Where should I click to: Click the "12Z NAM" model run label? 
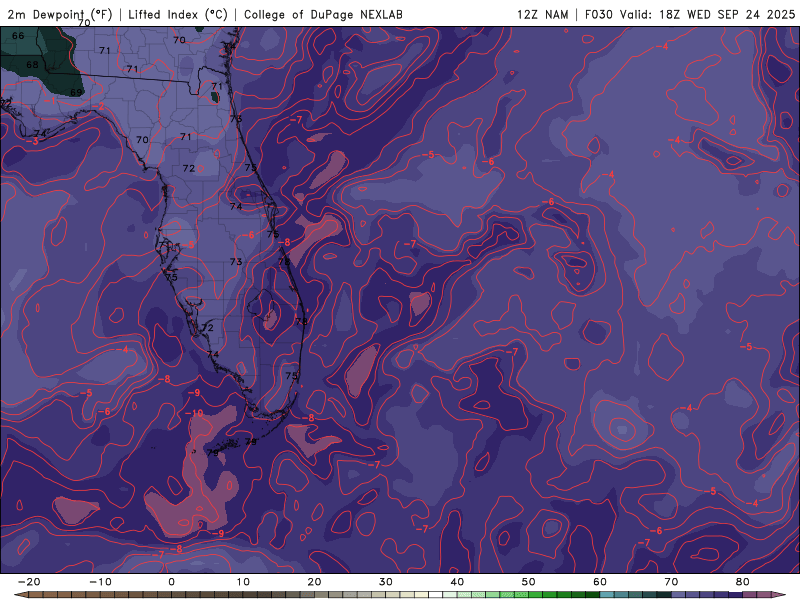coord(542,14)
